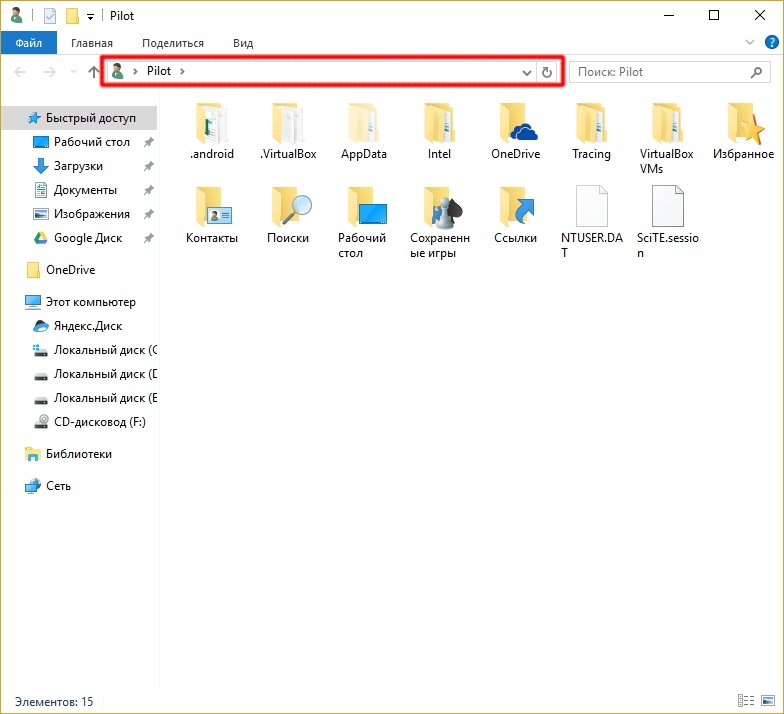
Task: Select Загрузки in the sidebar
Action: [80, 166]
